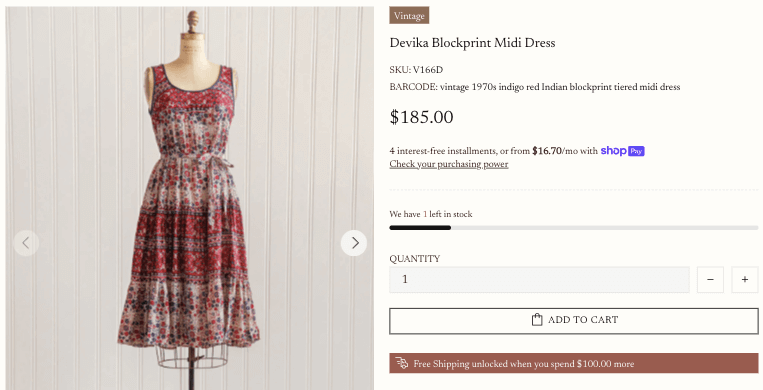This screenshot has height=390, width=763.
Task: Click the $185.00 price
Action: click(421, 117)
